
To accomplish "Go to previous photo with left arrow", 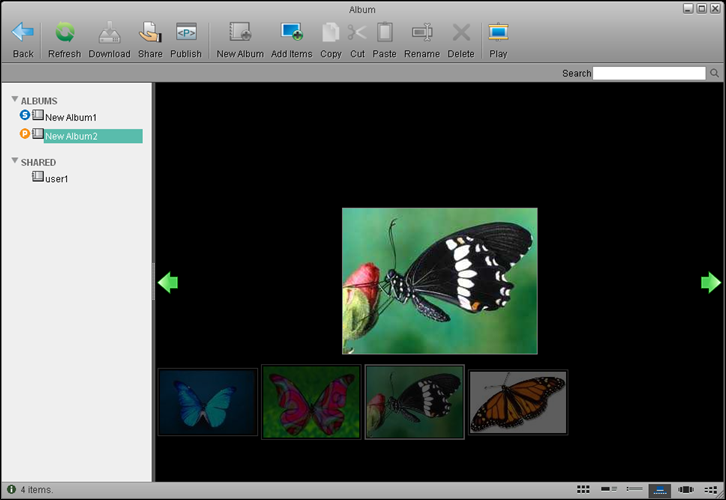I will (x=168, y=283).
